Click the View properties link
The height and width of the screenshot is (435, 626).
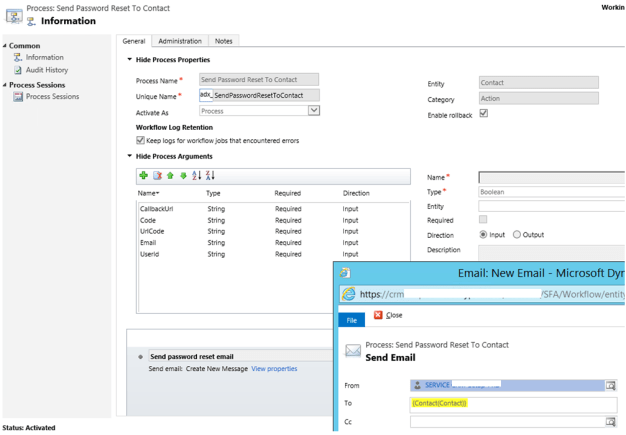tap(274, 369)
